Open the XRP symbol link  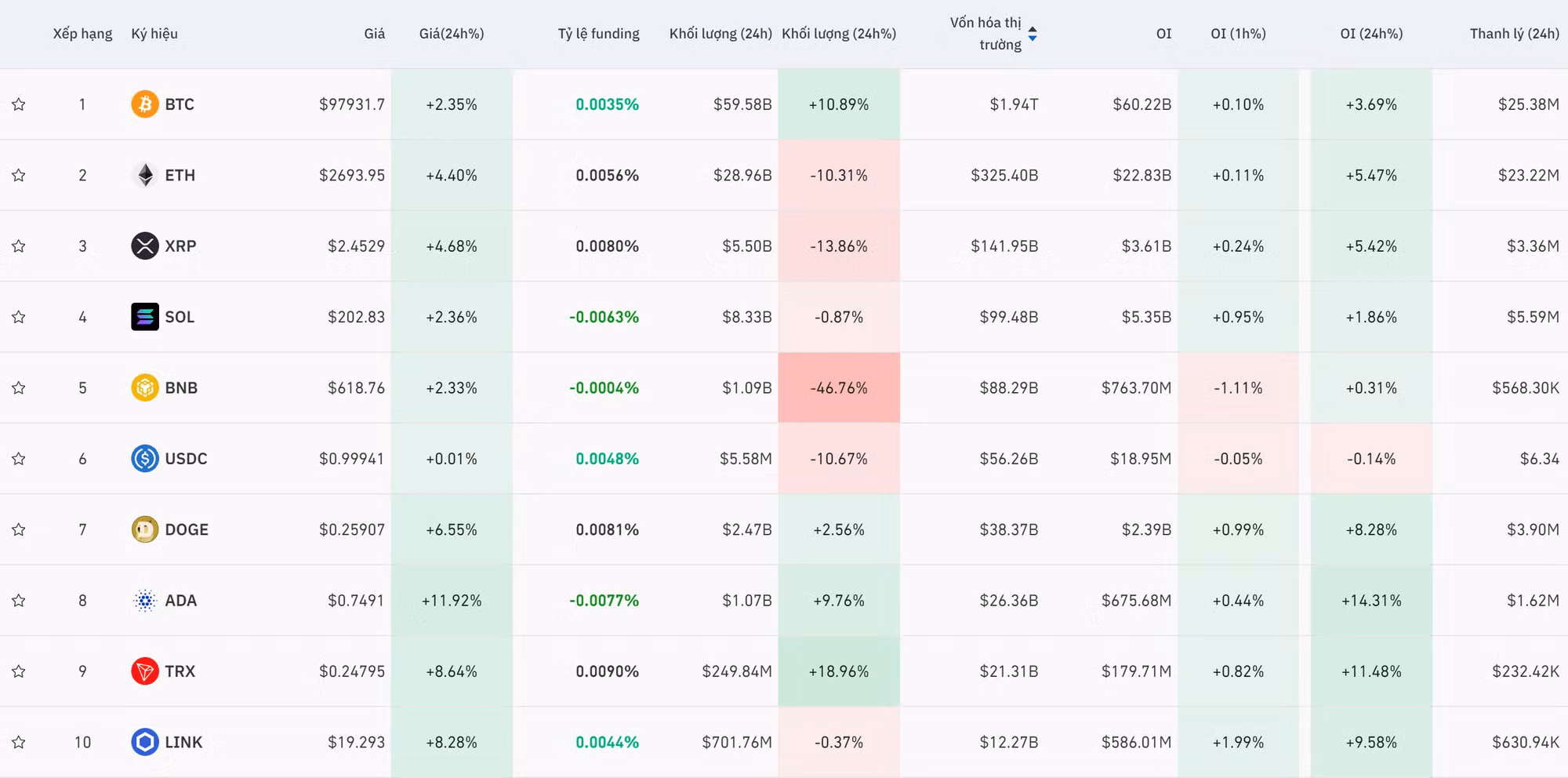(180, 246)
